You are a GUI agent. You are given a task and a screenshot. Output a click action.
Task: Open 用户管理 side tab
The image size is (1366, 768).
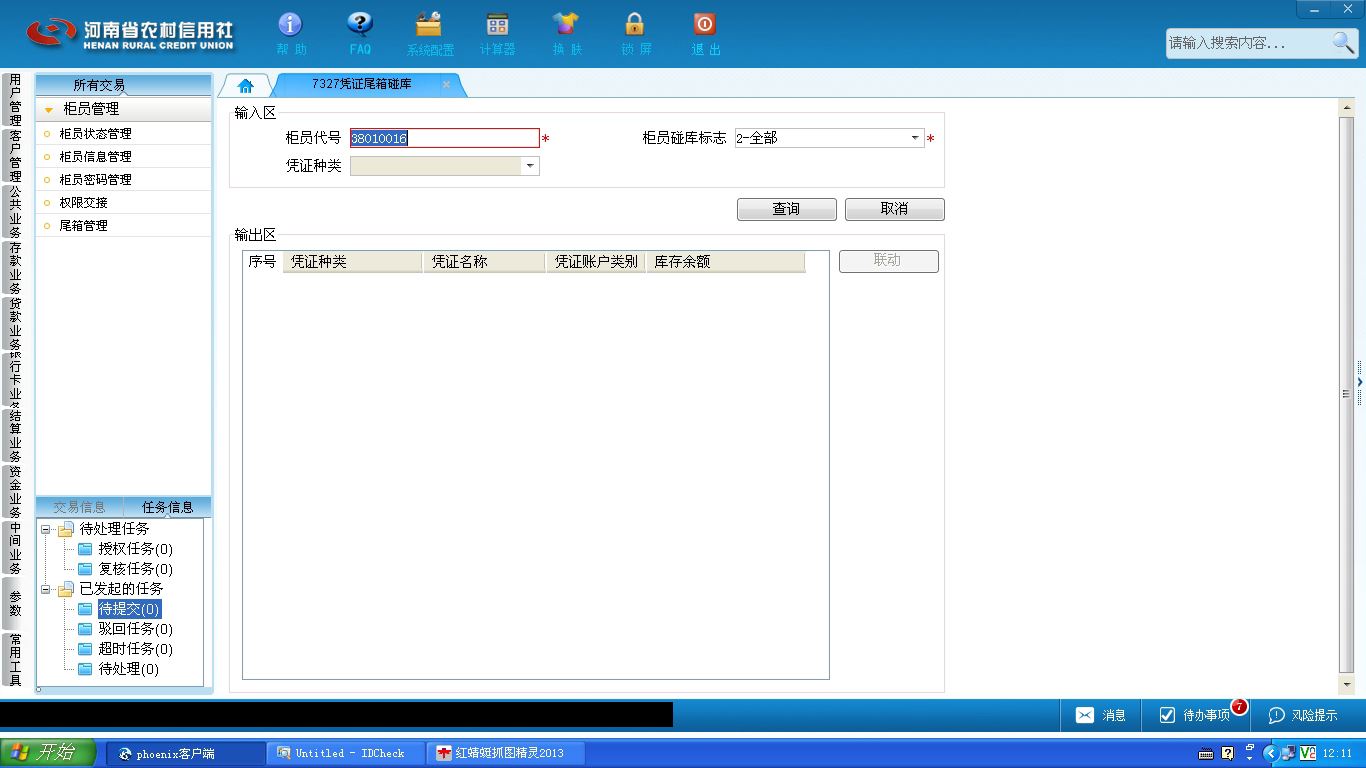click(14, 99)
